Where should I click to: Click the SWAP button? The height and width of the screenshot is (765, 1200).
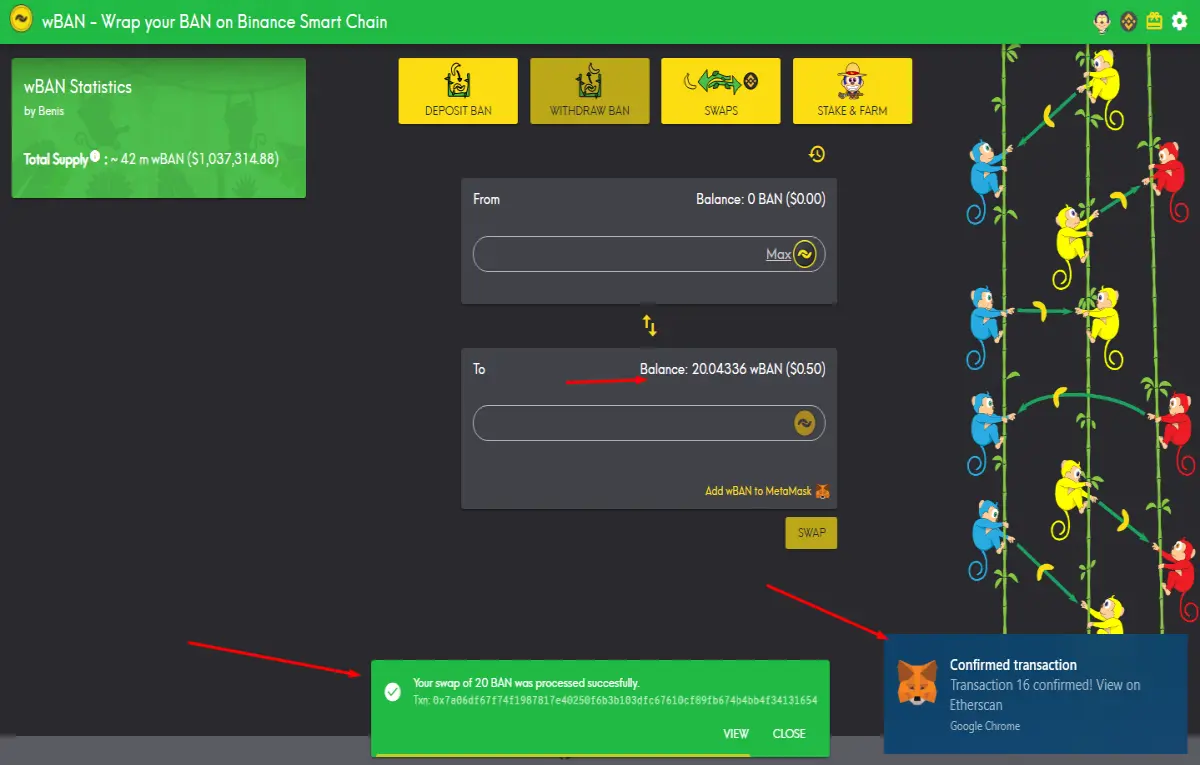811,533
